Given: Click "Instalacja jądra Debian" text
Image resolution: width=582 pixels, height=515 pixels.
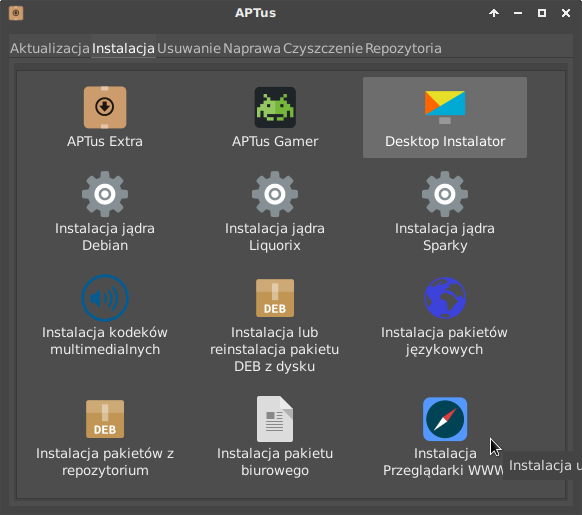Looking at the screenshot, I should [105, 237].
